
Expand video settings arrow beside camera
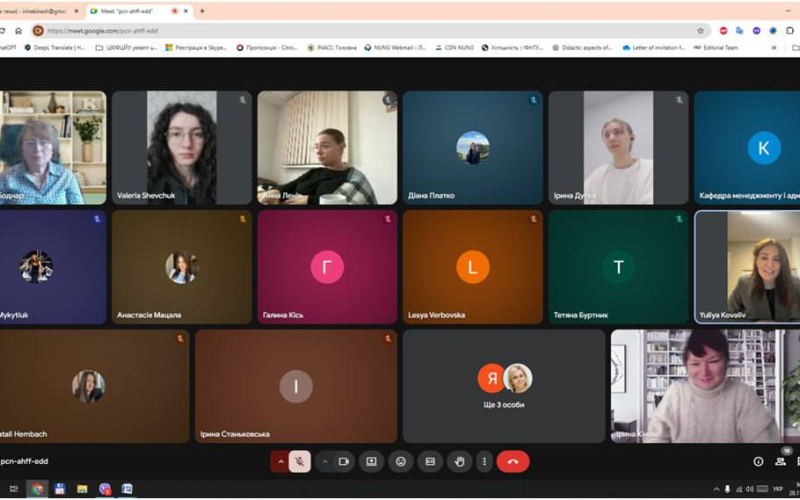tap(325, 461)
